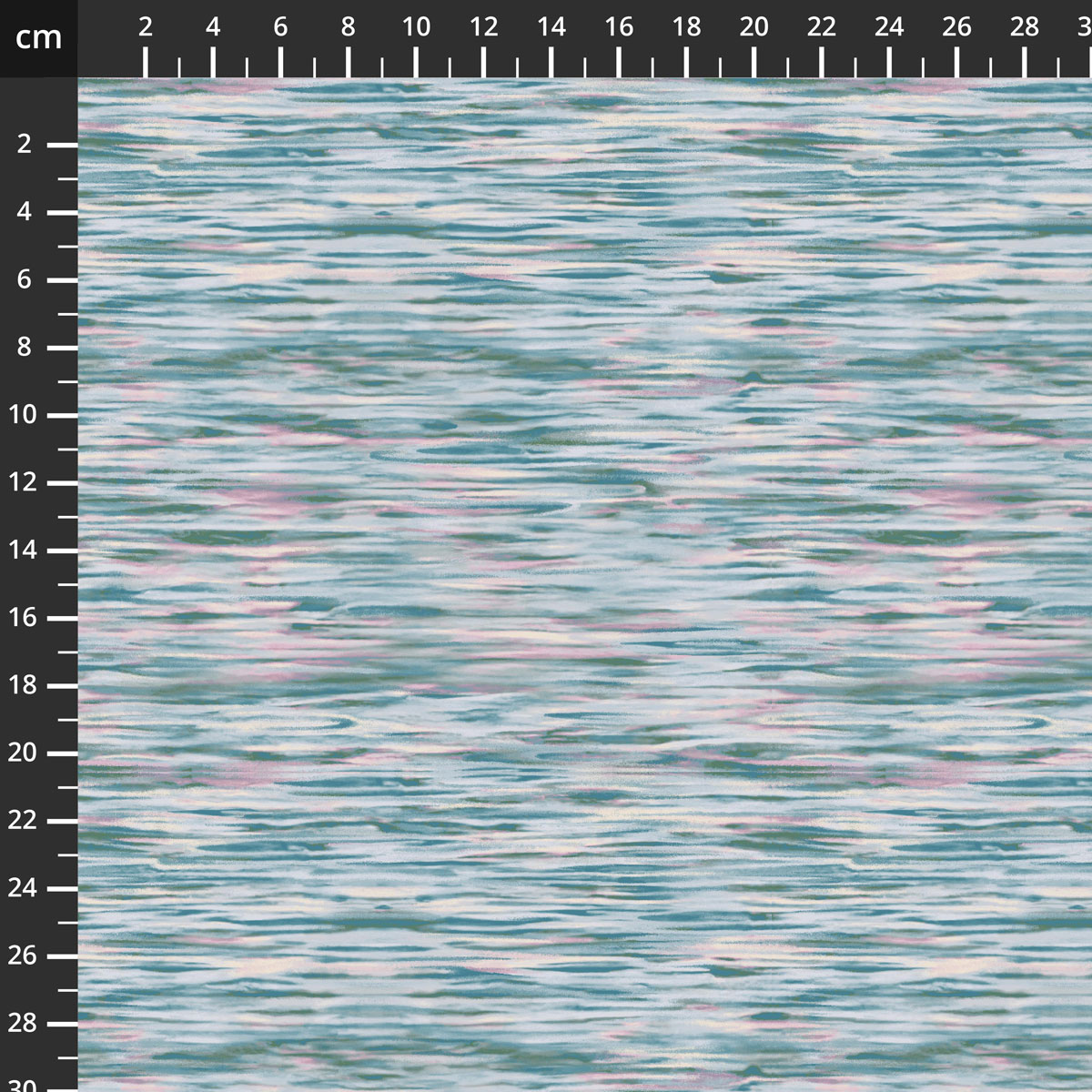Click 18 on the horizontal ruler
Screen dimensions: 1092x1092
click(x=686, y=28)
